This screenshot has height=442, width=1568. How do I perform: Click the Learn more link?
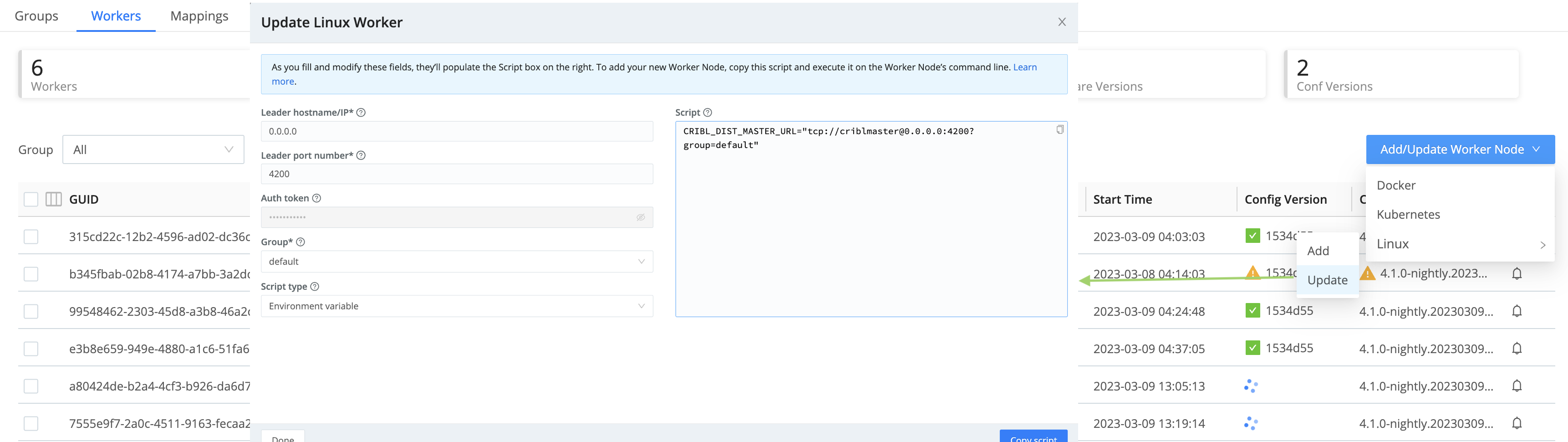coord(1024,67)
